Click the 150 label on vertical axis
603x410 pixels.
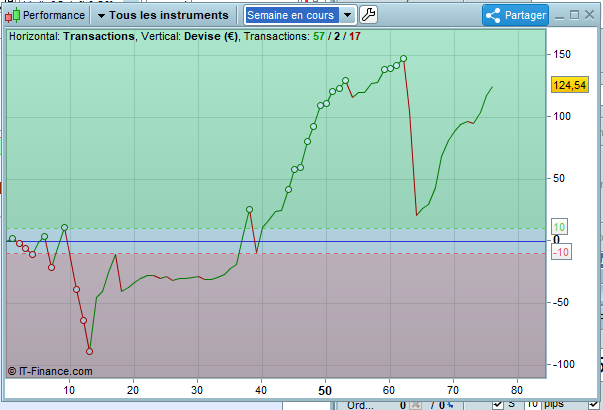click(562, 54)
